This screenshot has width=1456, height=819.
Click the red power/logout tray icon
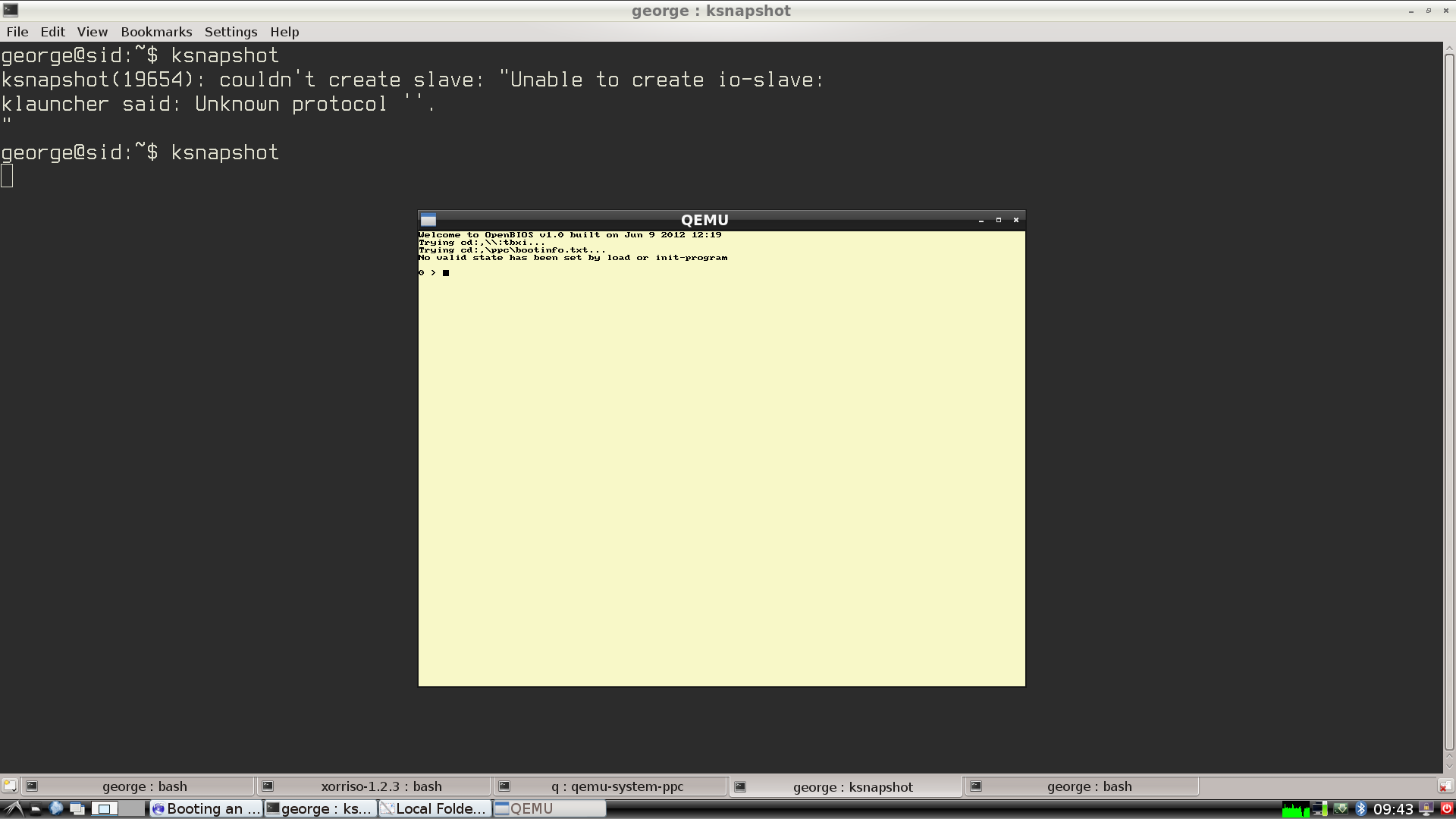[x=1446, y=808]
